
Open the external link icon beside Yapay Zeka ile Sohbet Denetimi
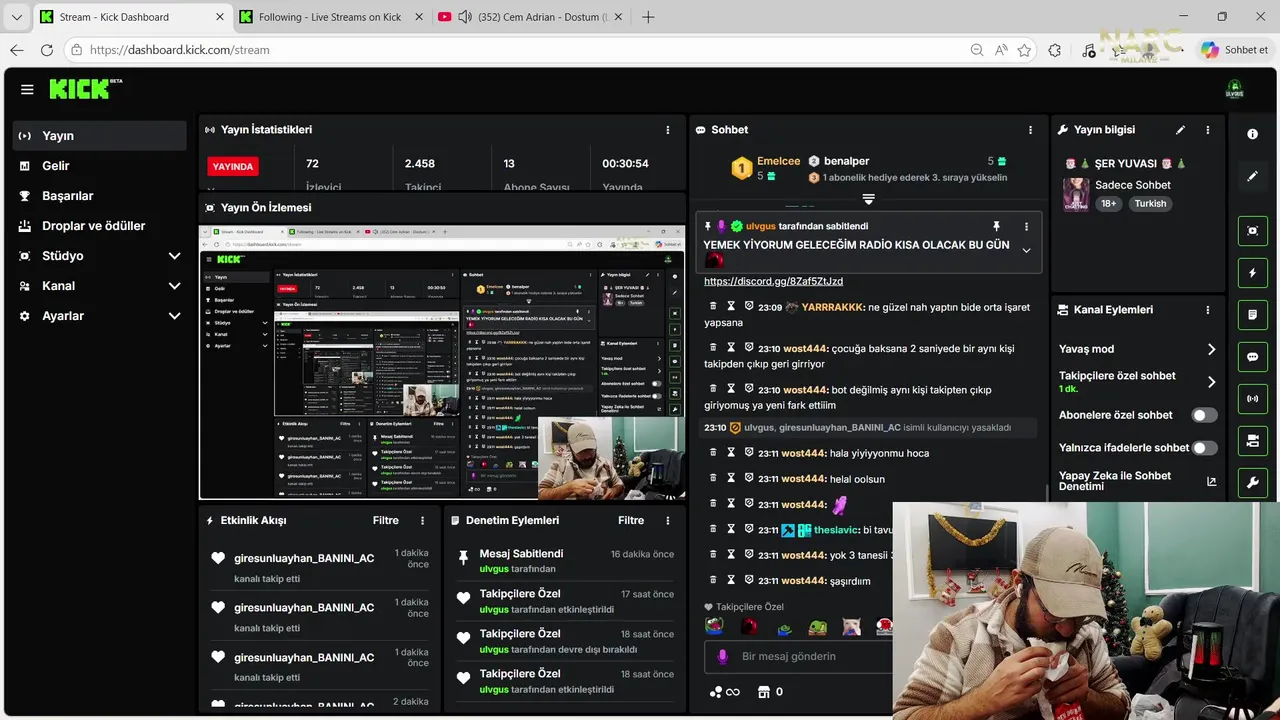pyautogui.click(x=1211, y=482)
